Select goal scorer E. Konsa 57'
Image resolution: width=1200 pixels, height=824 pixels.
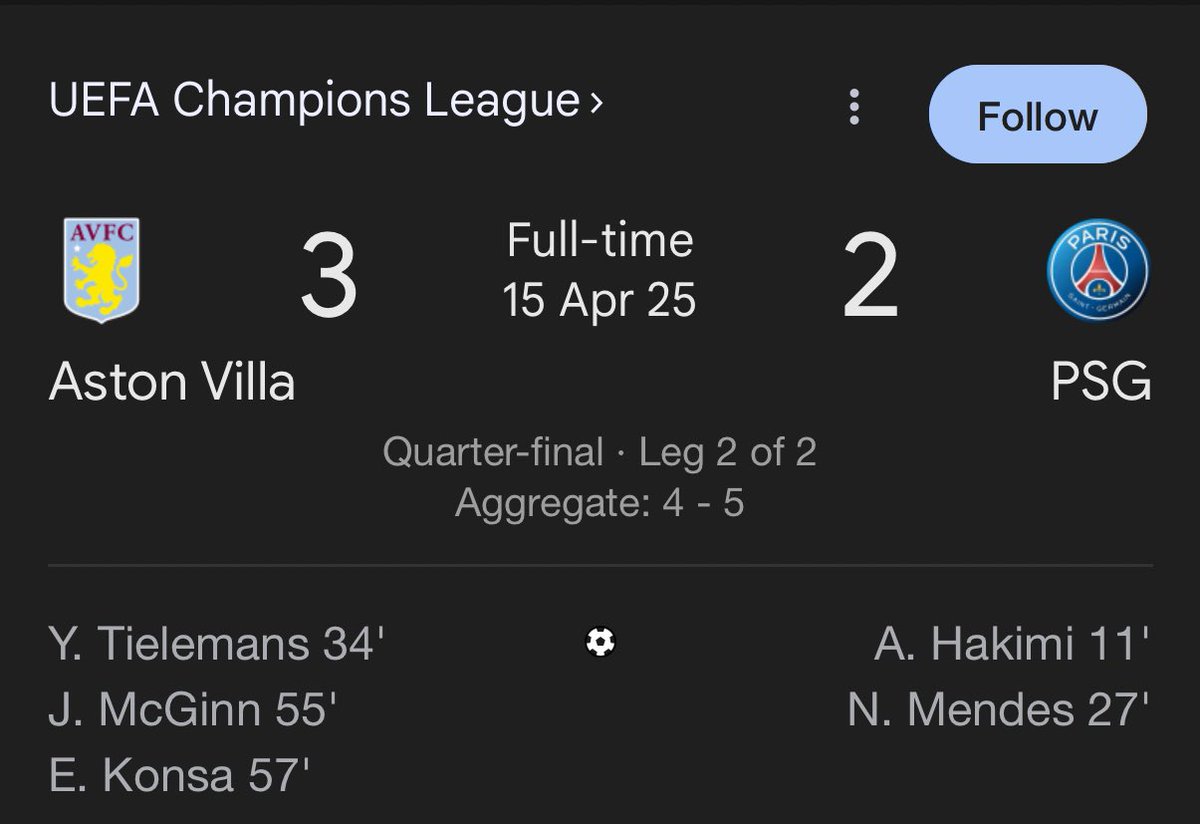[180, 775]
